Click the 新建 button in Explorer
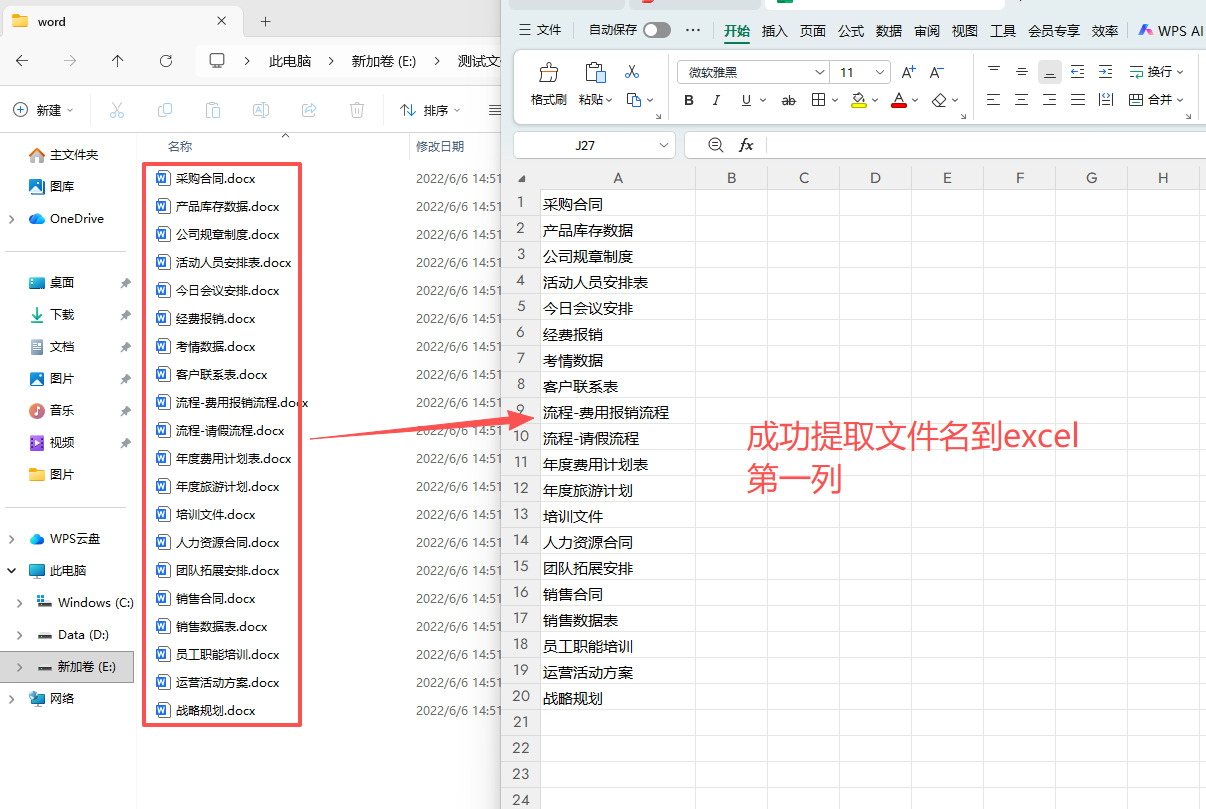The width and height of the screenshot is (1206, 809). [44, 110]
